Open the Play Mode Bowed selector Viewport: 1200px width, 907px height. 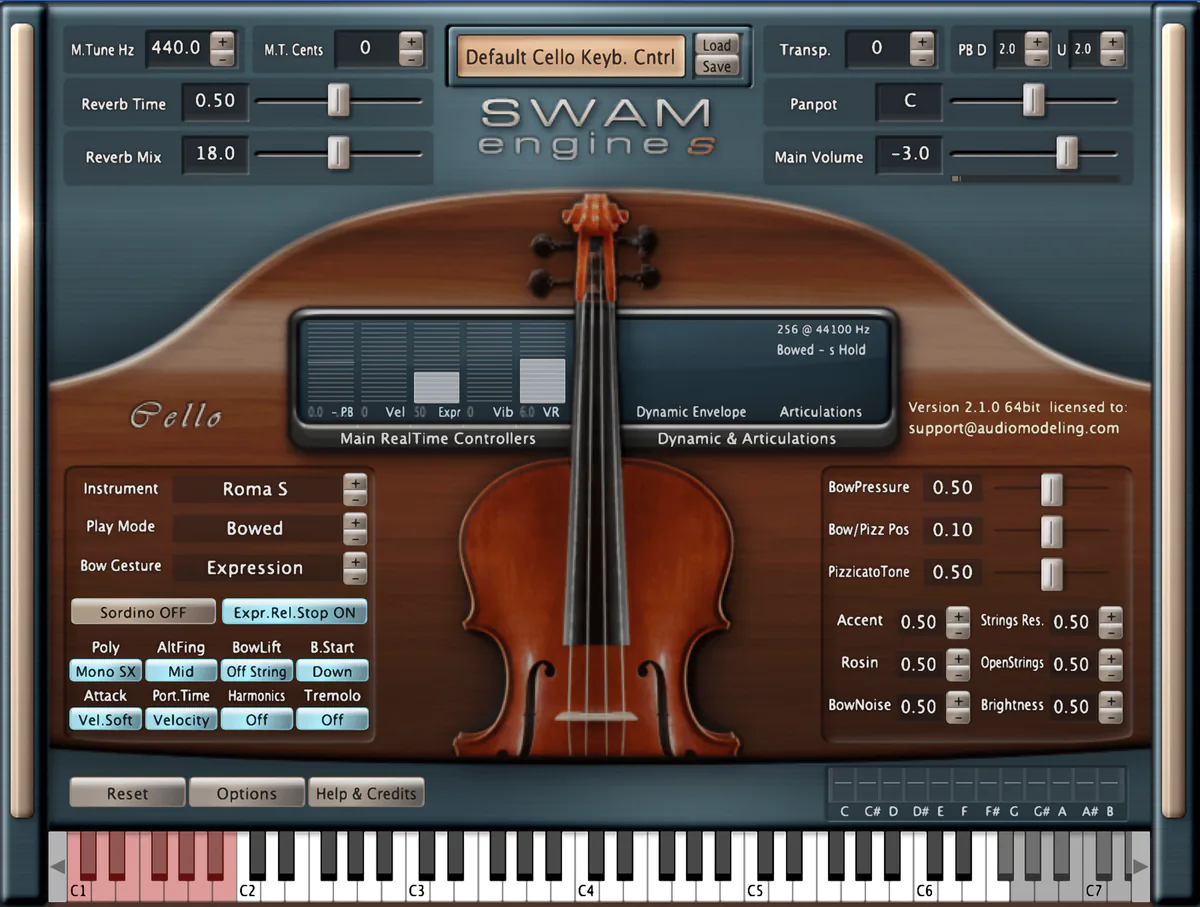tap(256, 528)
